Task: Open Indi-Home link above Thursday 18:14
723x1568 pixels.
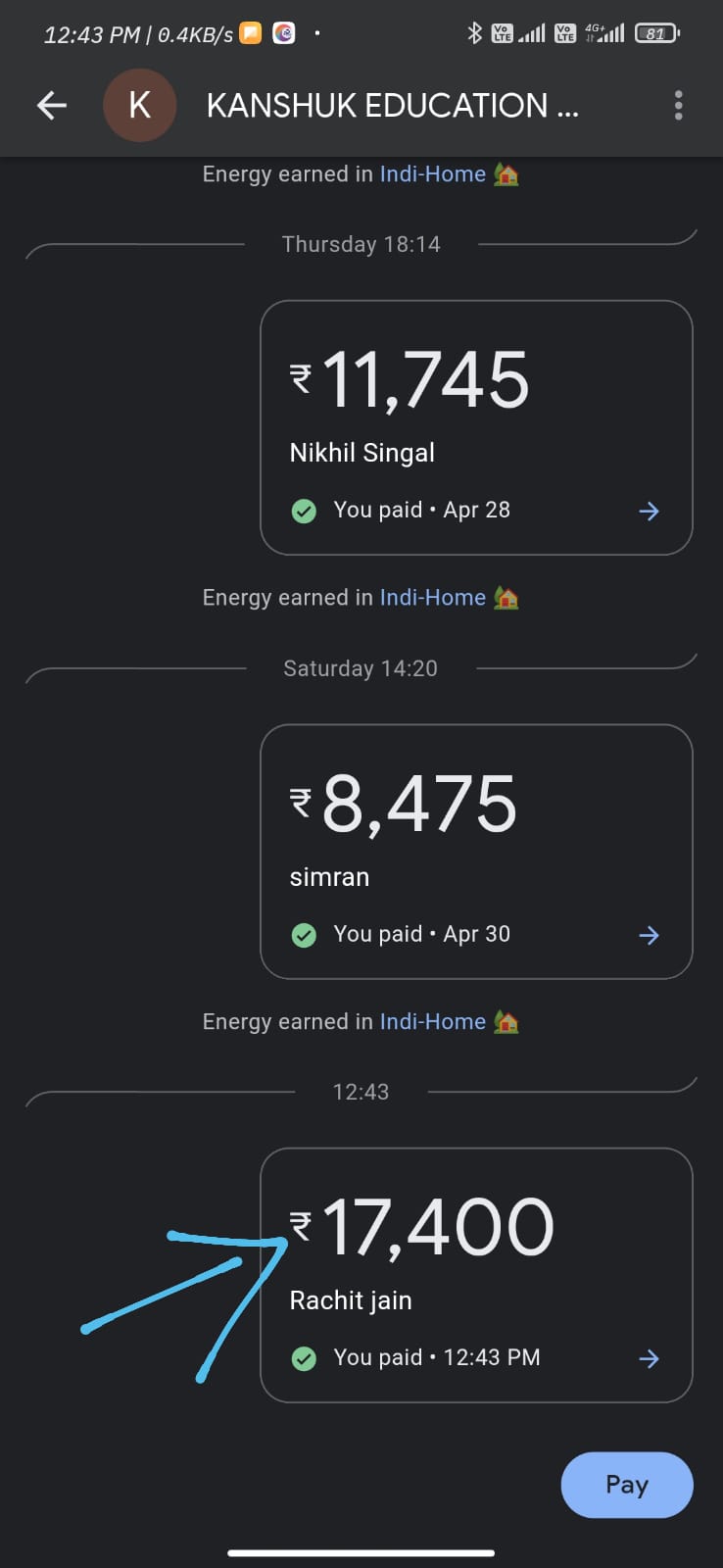Action: pyautogui.click(x=433, y=174)
